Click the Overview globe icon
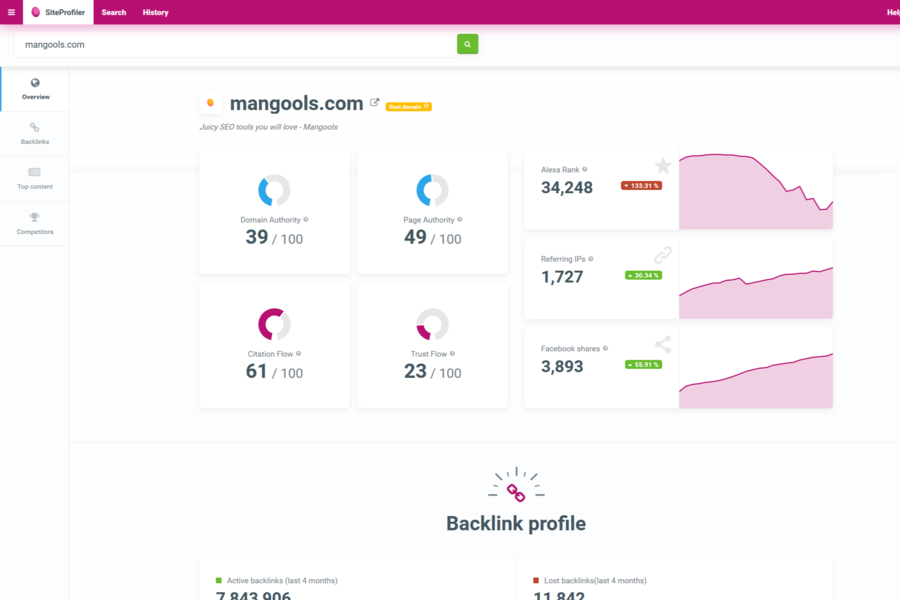Image resolution: width=900 pixels, height=600 pixels. pos(35,83)
